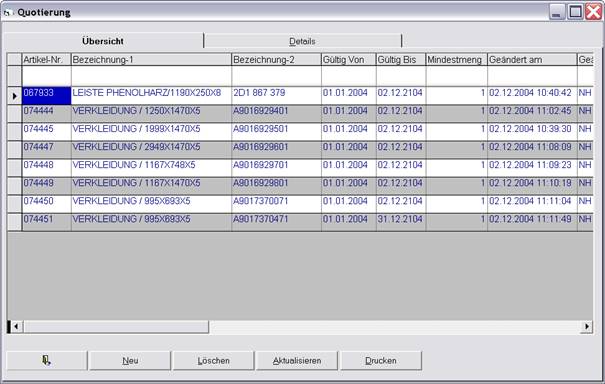Select article number 074448 cell
The image size is (605, 384).
pyautogui.click(x=46, y=168)
